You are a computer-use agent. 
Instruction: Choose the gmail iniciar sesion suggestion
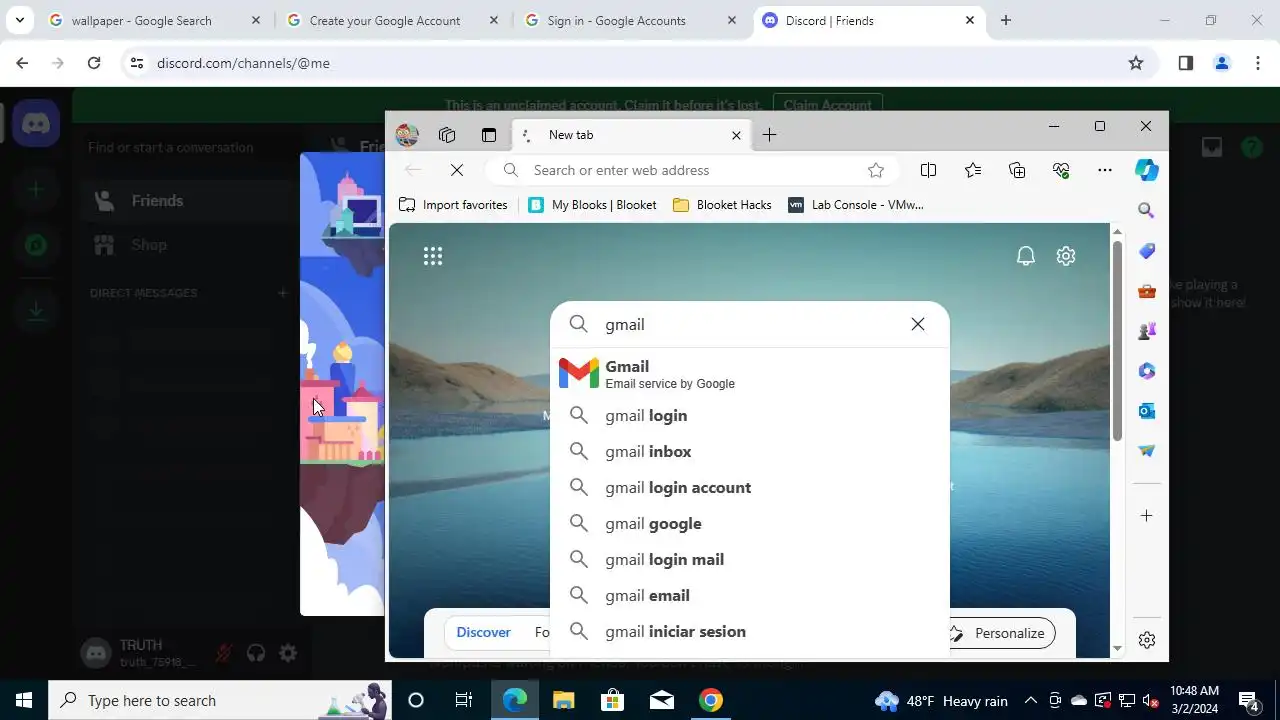click(750, 631)
